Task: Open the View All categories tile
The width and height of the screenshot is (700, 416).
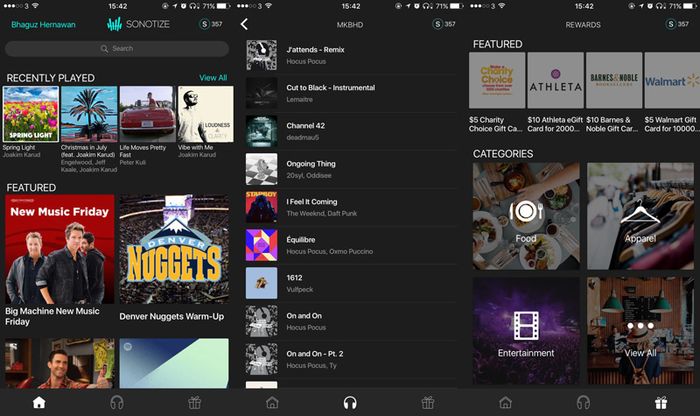Action: (640, 331)
